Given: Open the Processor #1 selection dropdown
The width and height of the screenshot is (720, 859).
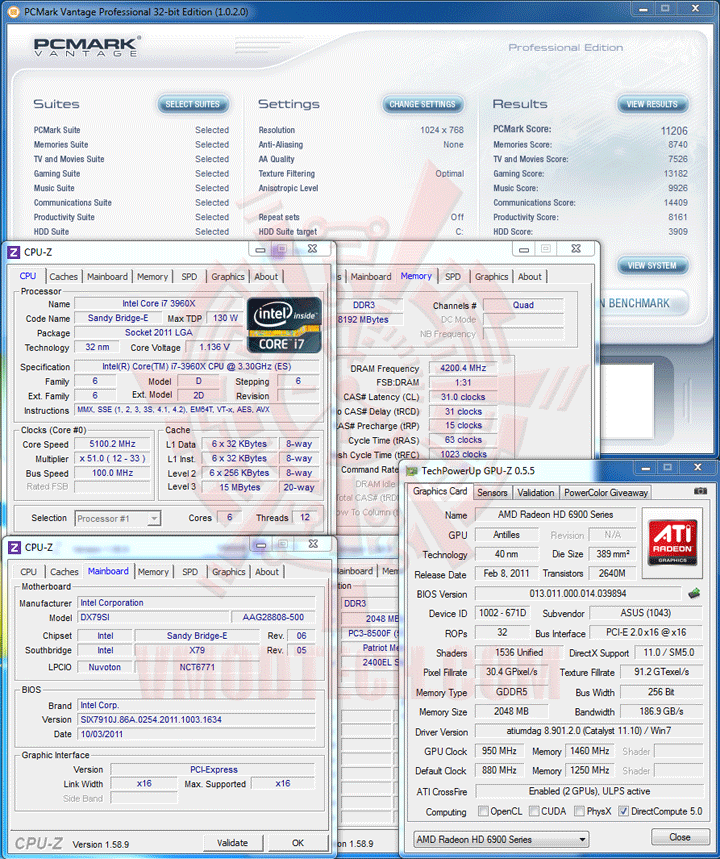Looking at the screenshot, I should pyautogui.click(x=118, y=518).
